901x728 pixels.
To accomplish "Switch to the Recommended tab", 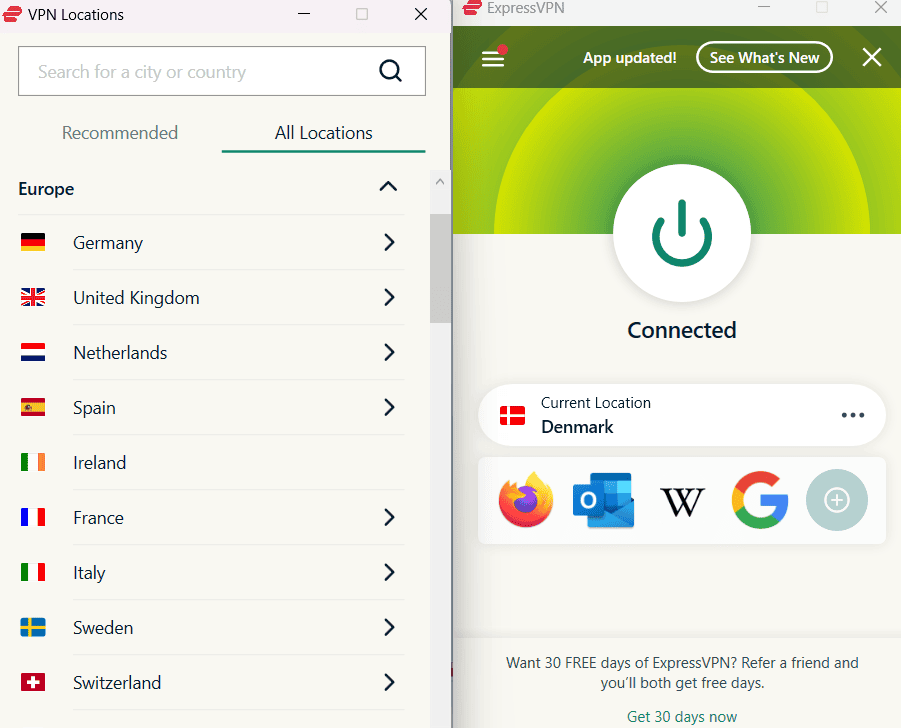I will pos(120,133).
